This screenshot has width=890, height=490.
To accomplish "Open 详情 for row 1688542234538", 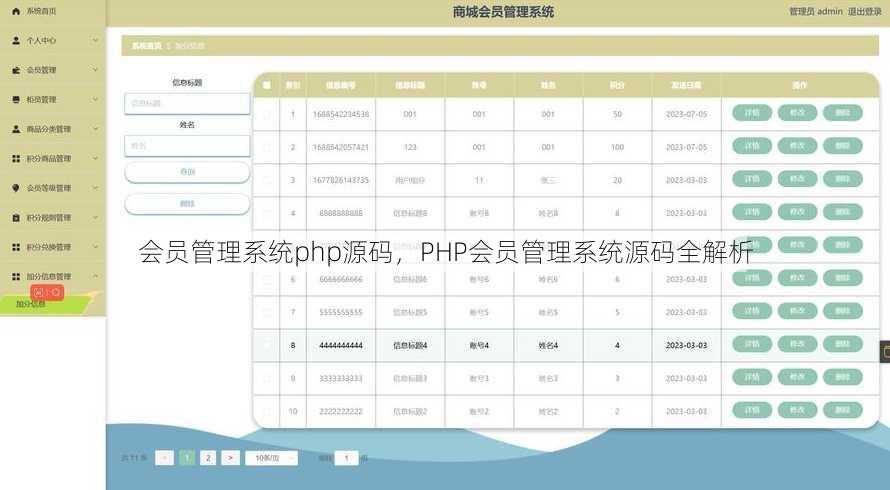I will [752, 113].
